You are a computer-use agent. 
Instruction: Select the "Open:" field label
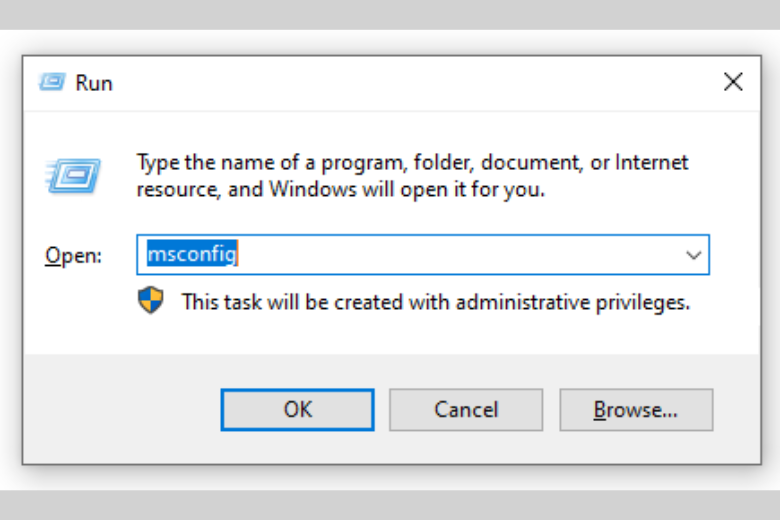pos(73,256)
